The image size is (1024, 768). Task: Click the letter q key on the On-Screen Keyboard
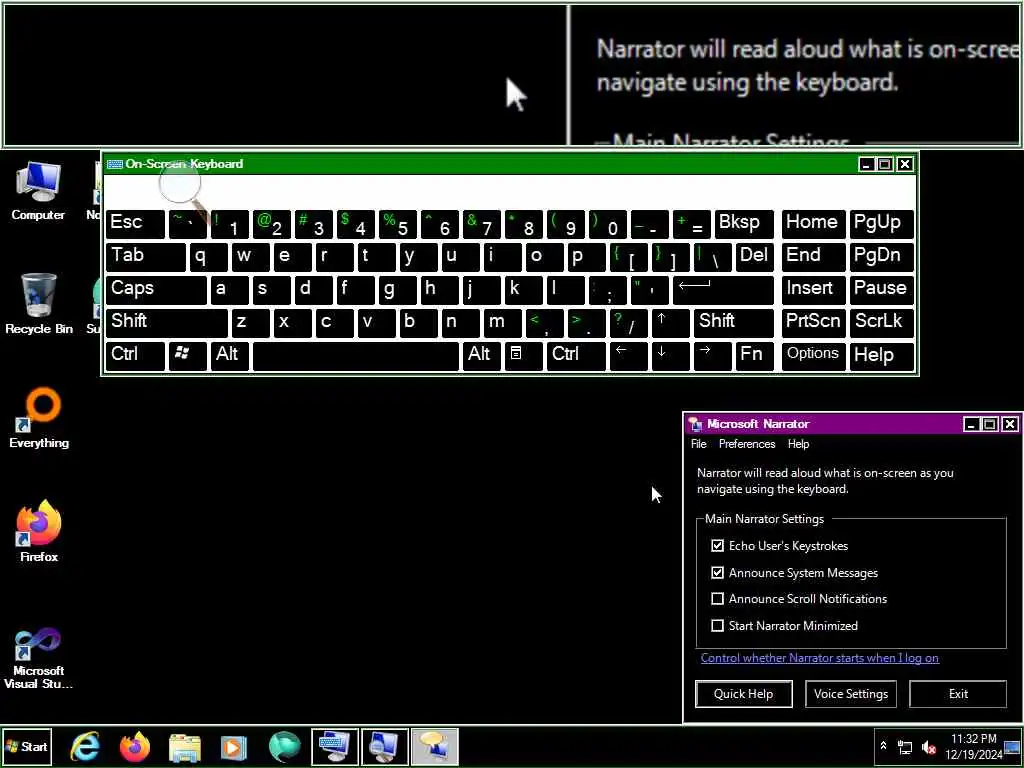point(208,257)
